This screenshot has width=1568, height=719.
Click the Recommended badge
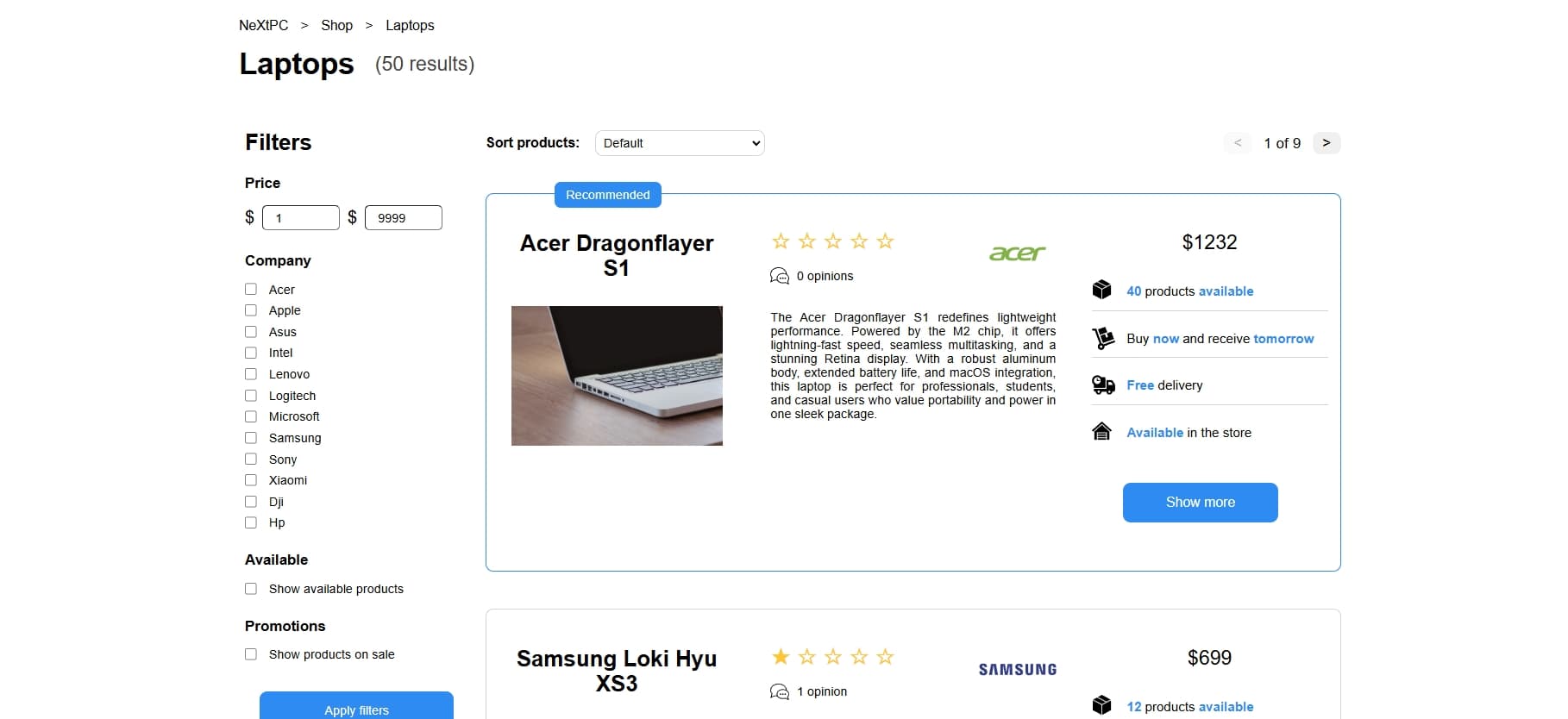608,195
